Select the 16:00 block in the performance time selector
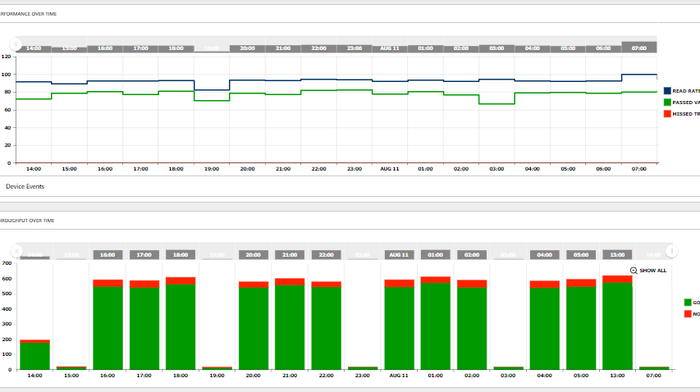The image size is (700, 392). (x=105, y=49)
